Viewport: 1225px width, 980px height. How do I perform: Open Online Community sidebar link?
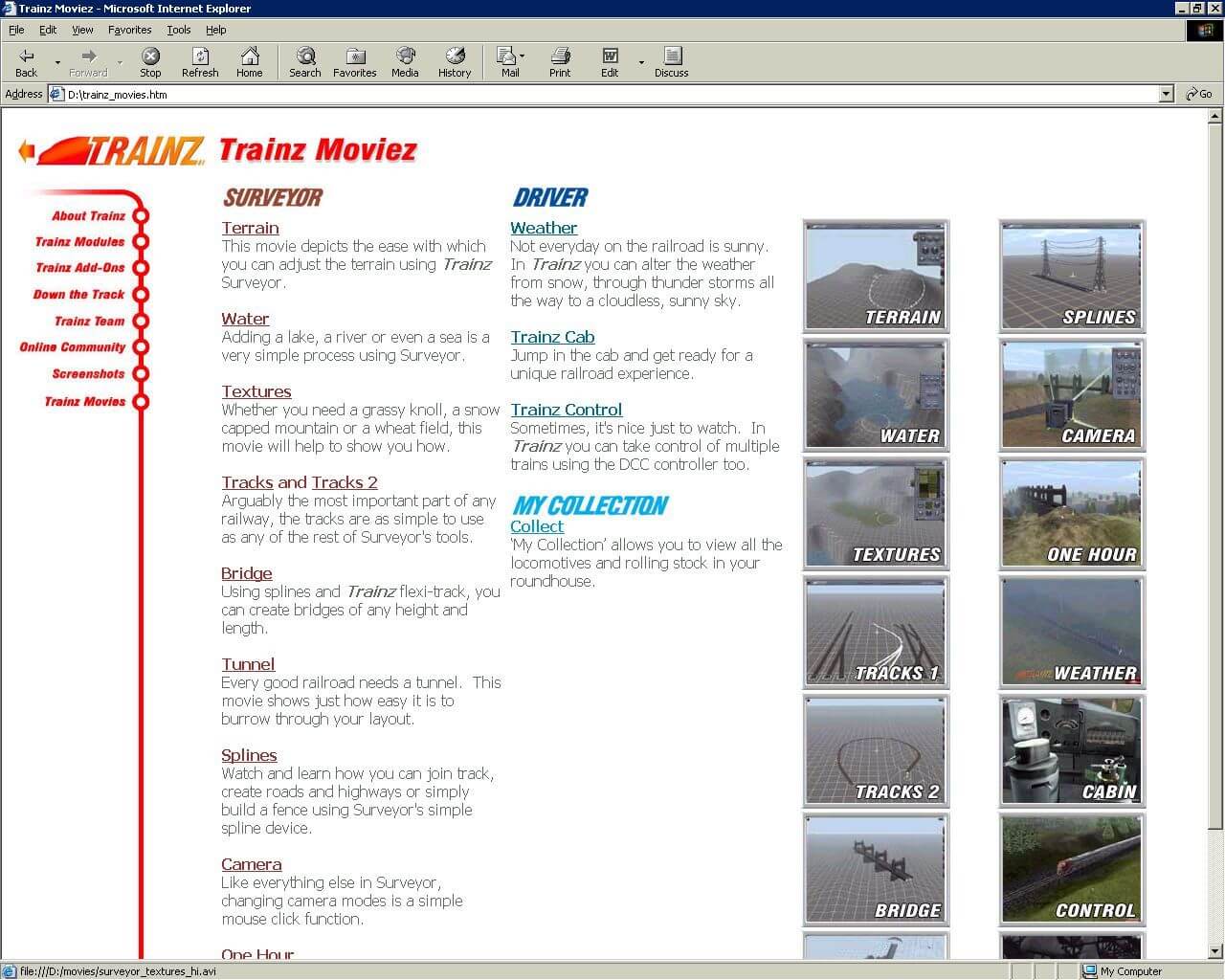73,347
